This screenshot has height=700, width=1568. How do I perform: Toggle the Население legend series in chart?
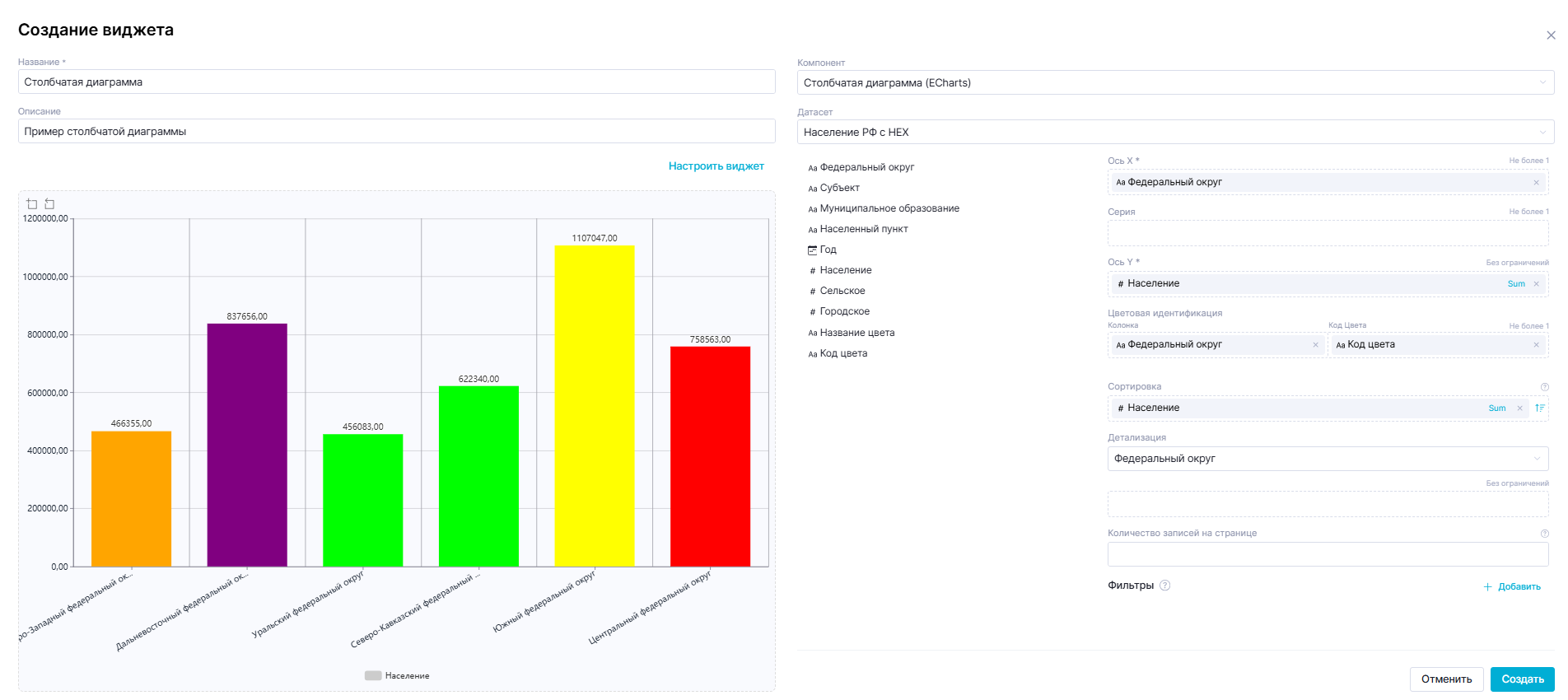tap(397, 675)
